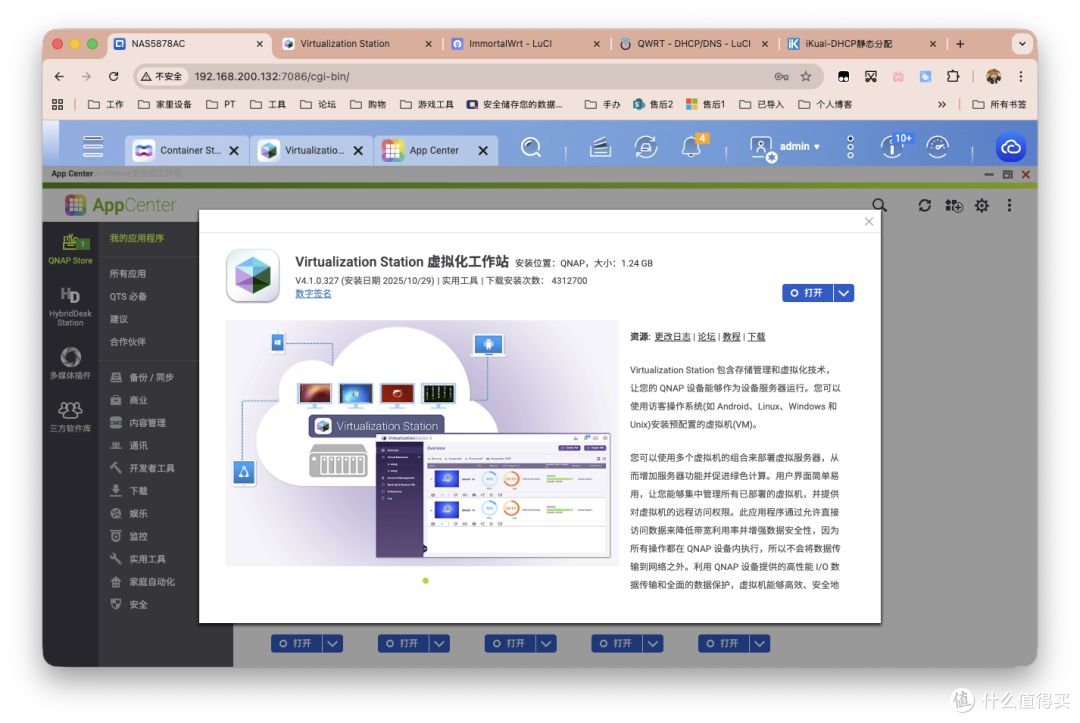Open the 教程 resource link

tap(731, 337)
